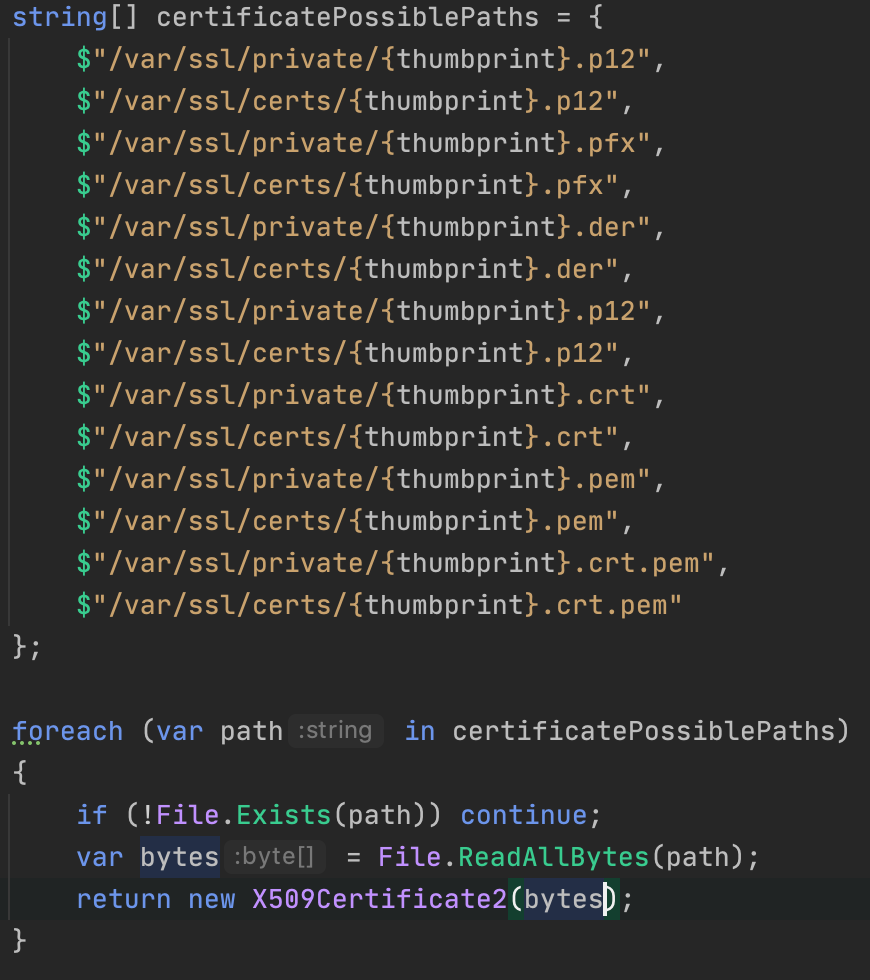Click the /var/ssl/certs/{thumbprint}.crt.pem path string
Viewport: 870px width, 980px height.
(379, 605)
